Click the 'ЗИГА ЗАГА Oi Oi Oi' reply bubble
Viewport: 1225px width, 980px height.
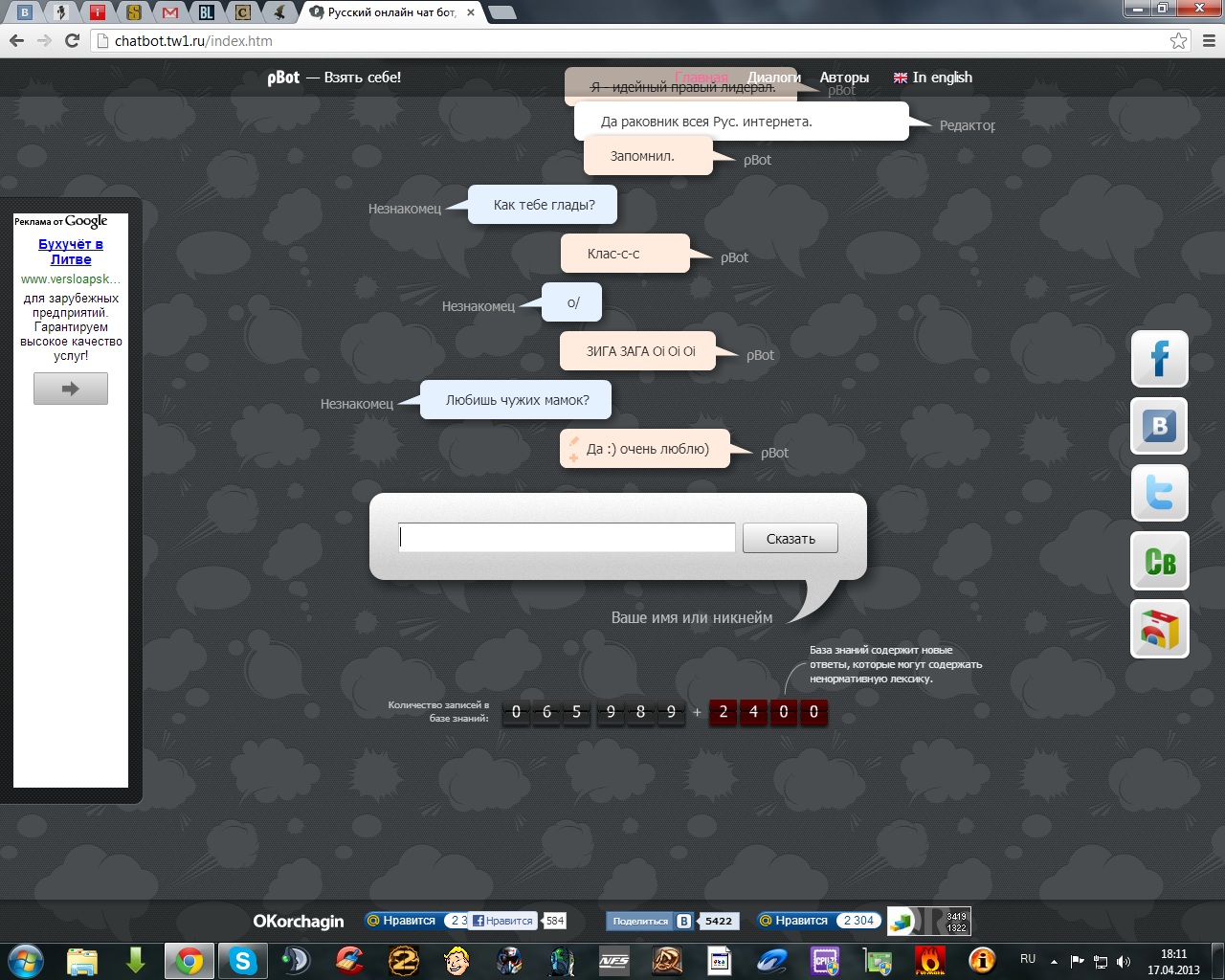point(638,351)
